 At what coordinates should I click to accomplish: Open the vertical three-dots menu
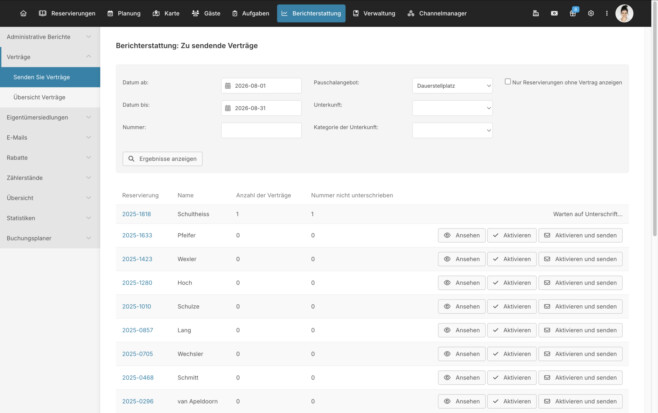click(x=606, y=13)
